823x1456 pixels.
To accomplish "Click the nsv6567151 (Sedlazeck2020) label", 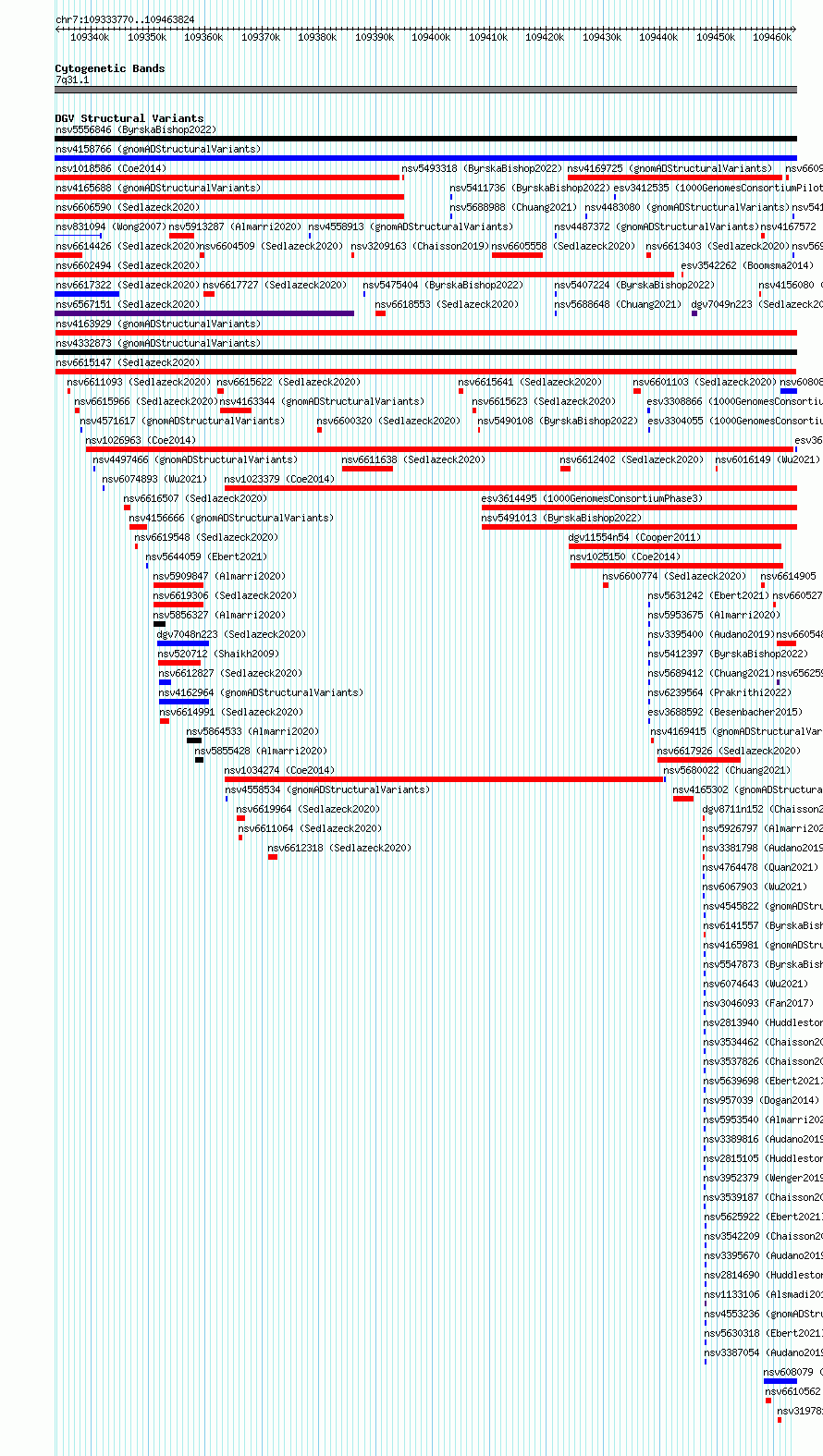I will [128, 304].
